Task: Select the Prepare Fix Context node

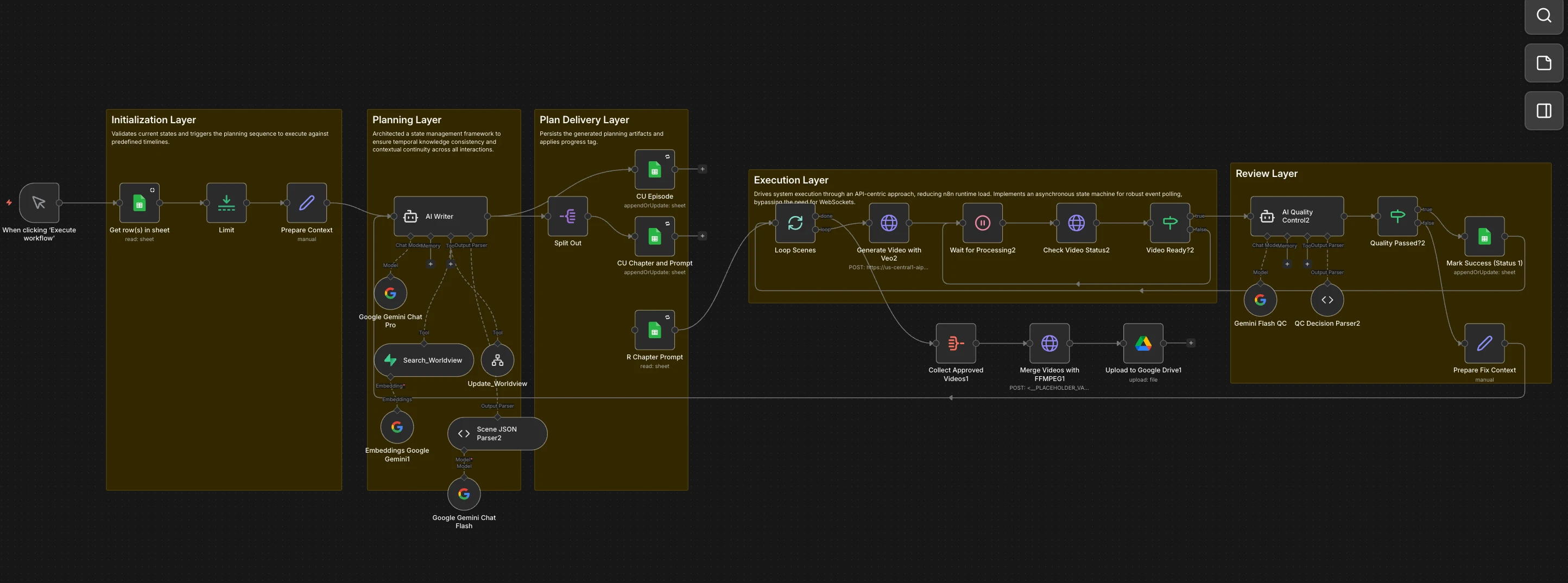Action: [x=1484, y=343]
